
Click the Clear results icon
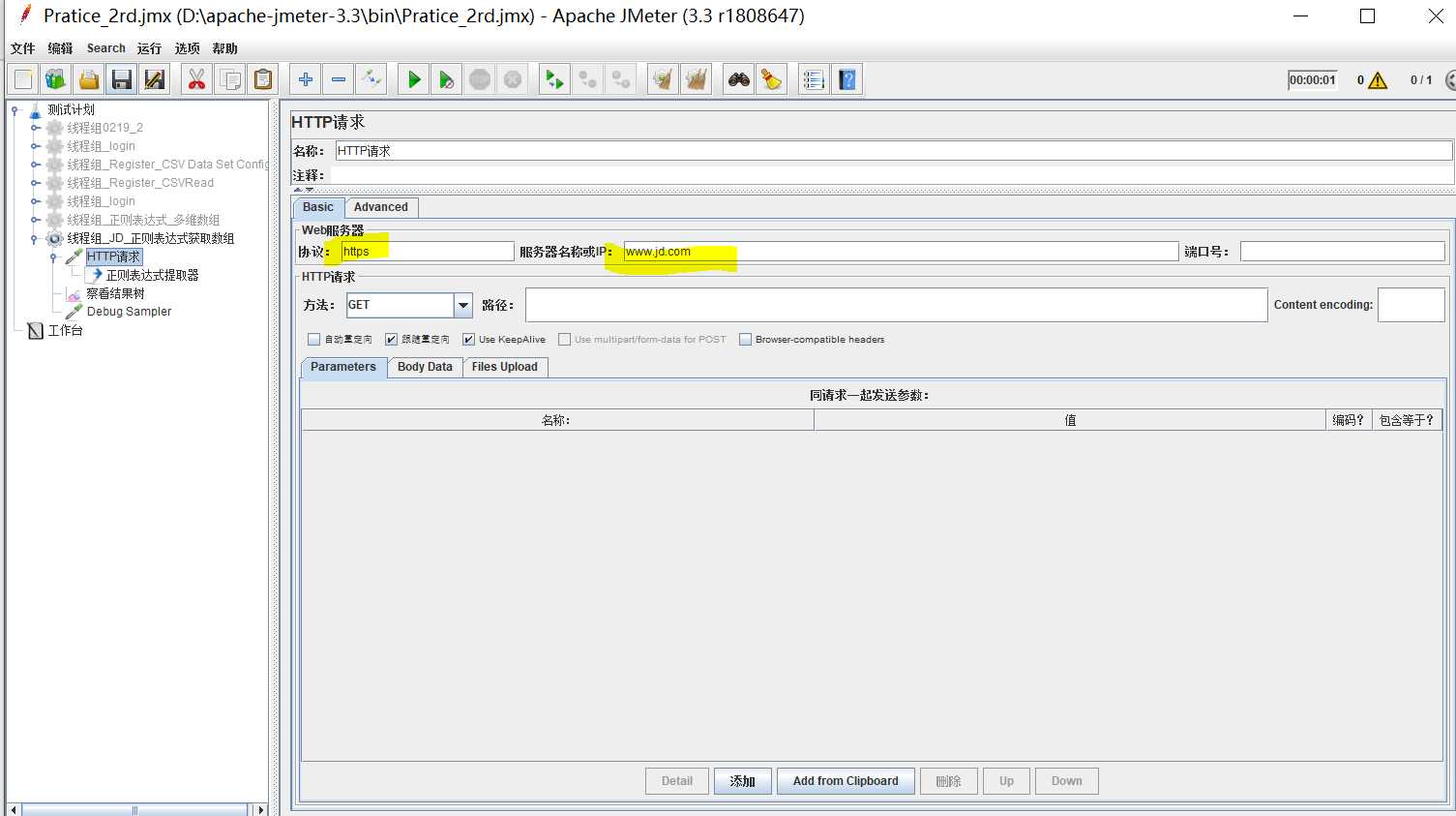663,79
